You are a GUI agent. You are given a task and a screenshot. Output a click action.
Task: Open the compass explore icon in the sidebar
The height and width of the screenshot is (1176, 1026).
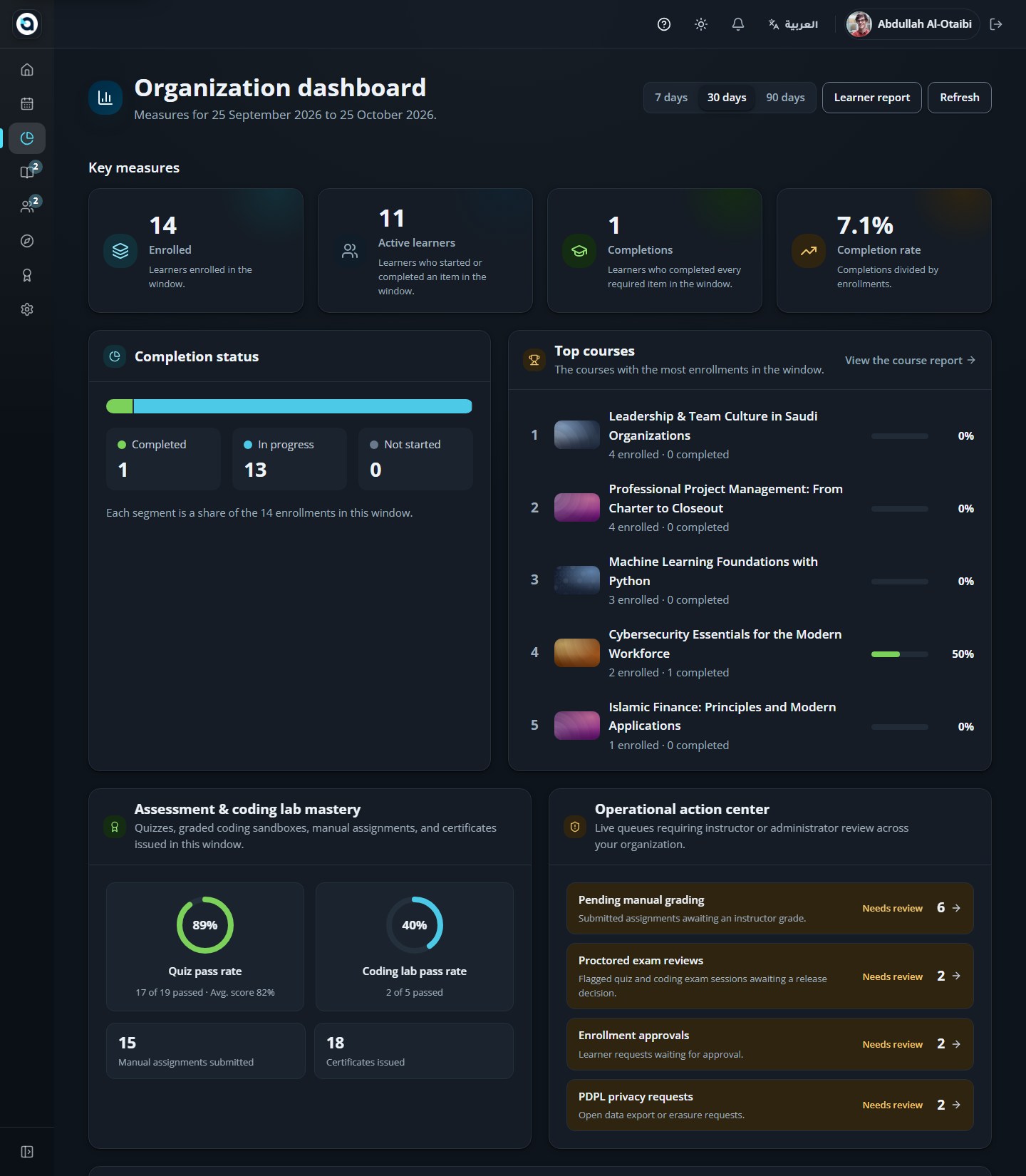point(27,241)
